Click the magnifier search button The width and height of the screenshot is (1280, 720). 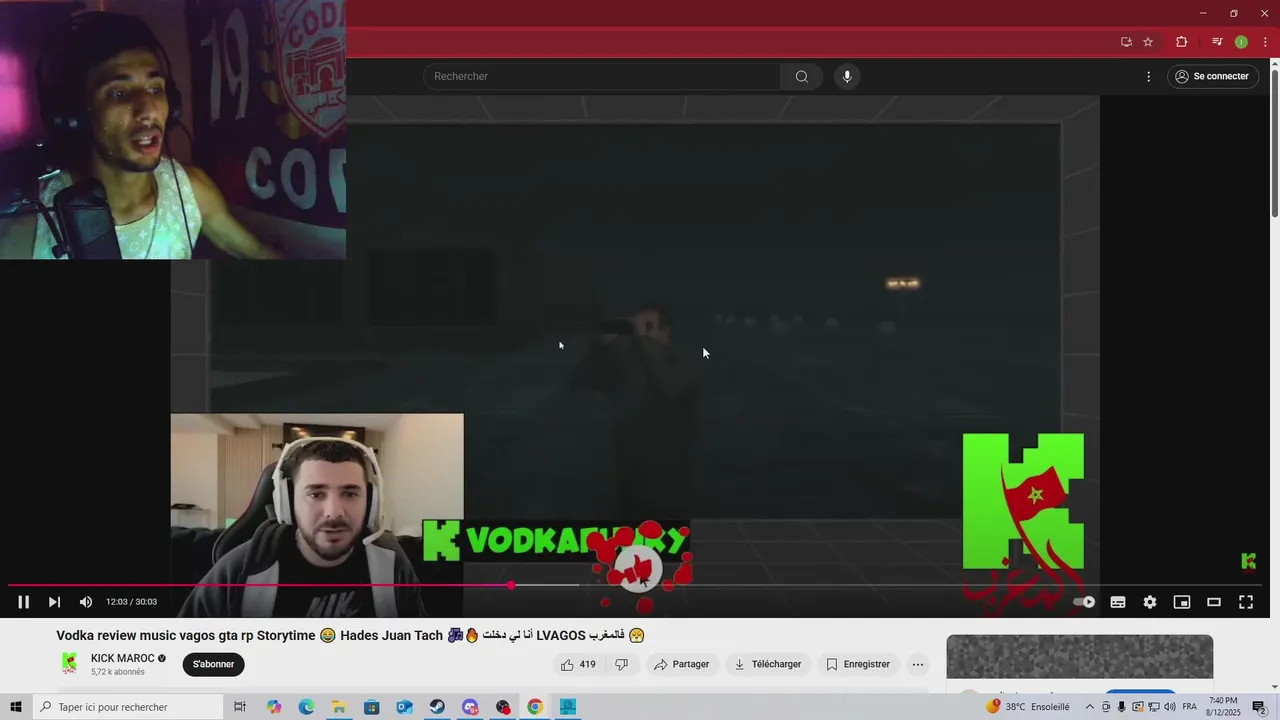coord(802,77)
